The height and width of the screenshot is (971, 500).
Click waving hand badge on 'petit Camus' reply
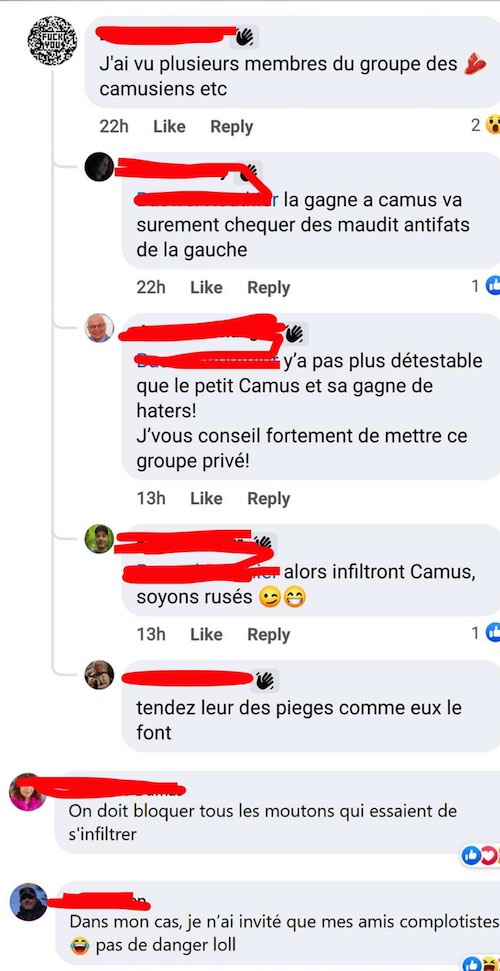point(295,334)
